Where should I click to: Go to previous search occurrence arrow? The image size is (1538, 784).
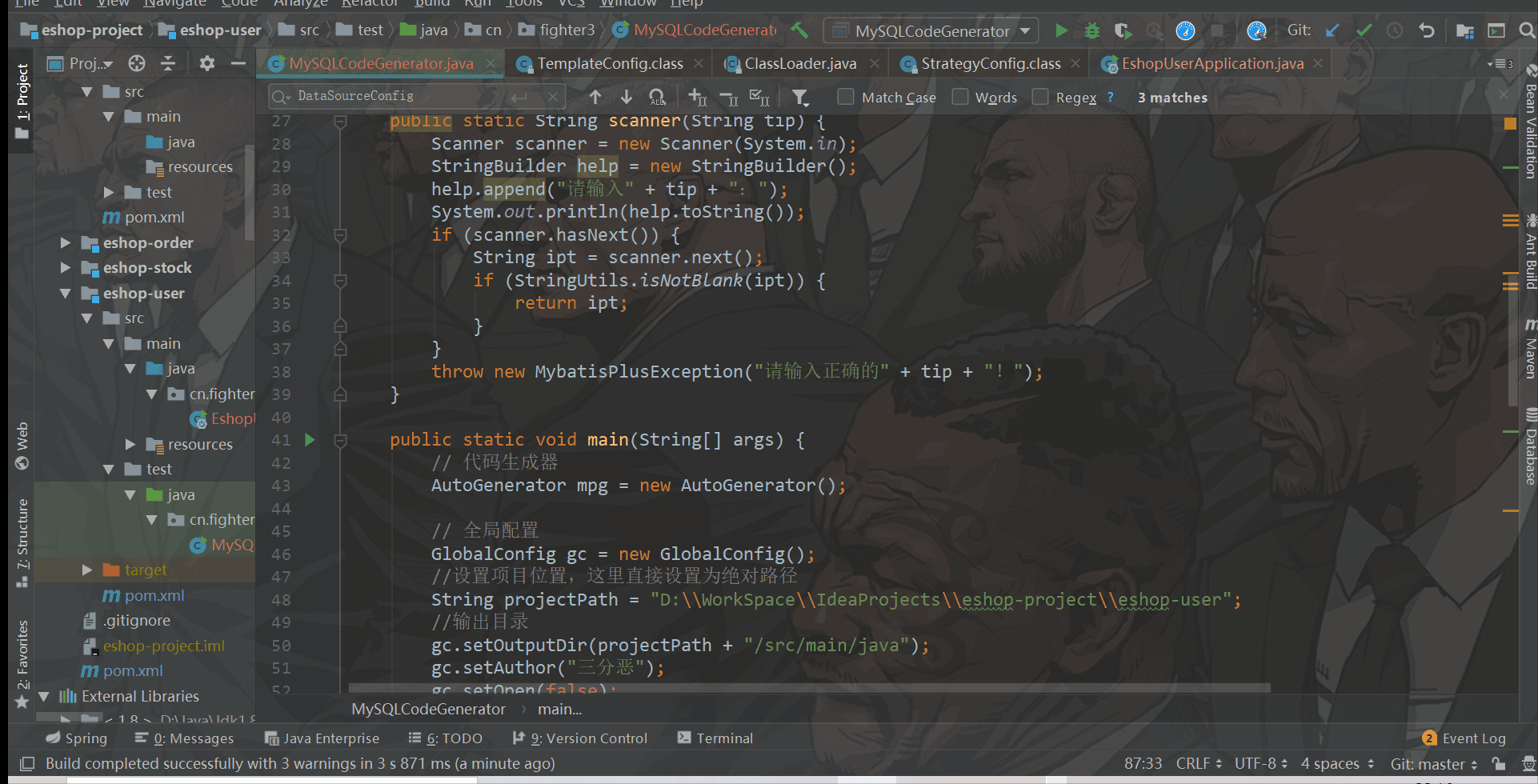(595, 97)
